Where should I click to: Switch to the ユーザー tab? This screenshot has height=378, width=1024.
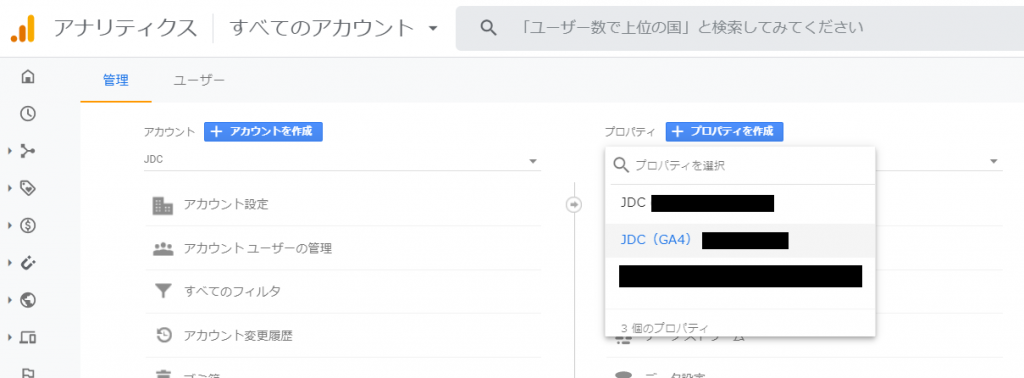(199, 80)
